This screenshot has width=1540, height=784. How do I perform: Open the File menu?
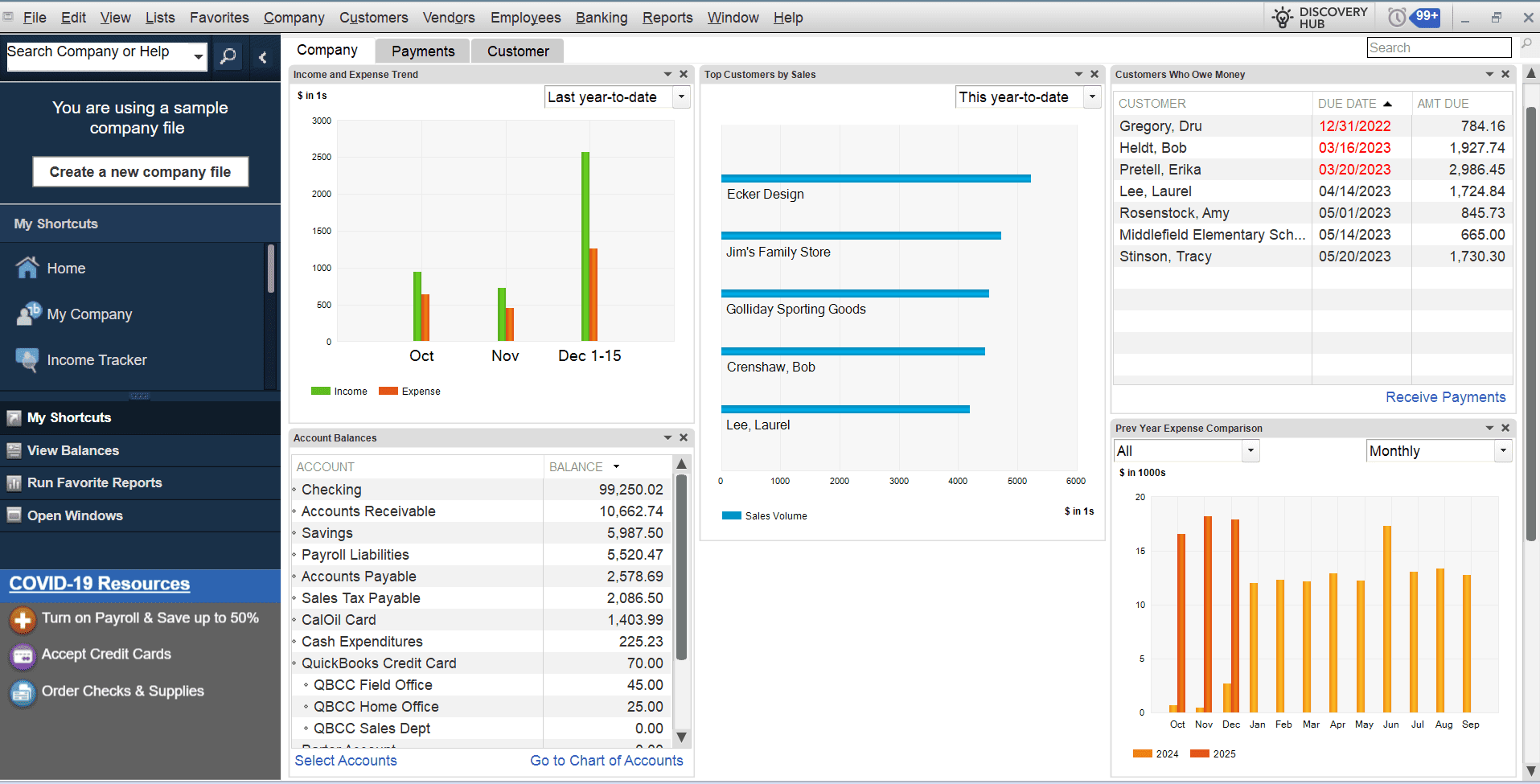click(35, 17)
